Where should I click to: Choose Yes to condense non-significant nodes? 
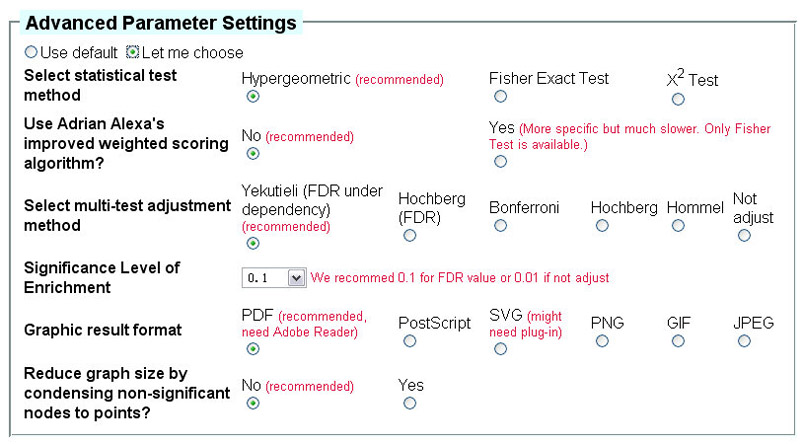[410, 404]
